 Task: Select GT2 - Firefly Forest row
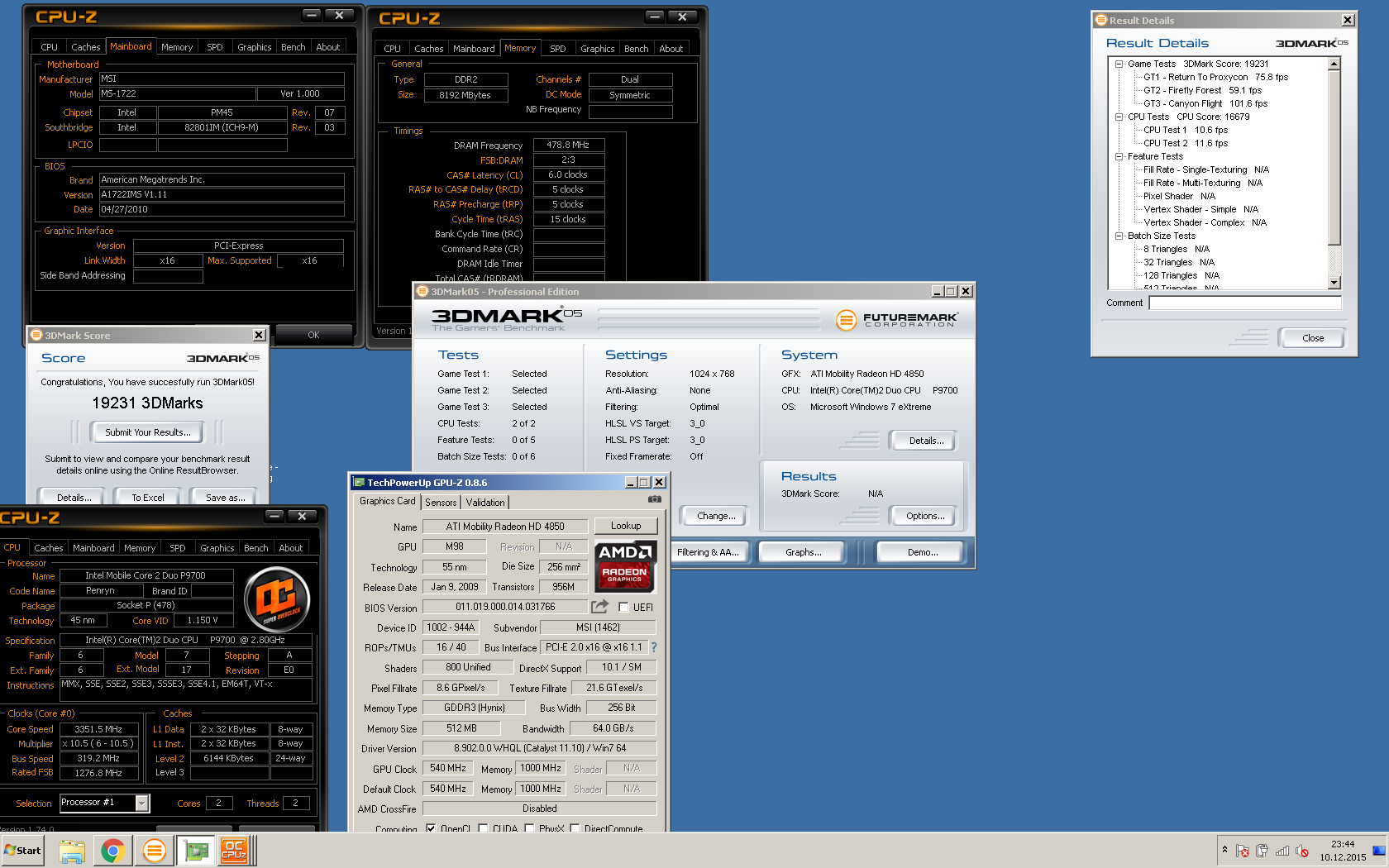pyautogui.click(x=1202, y=90)
